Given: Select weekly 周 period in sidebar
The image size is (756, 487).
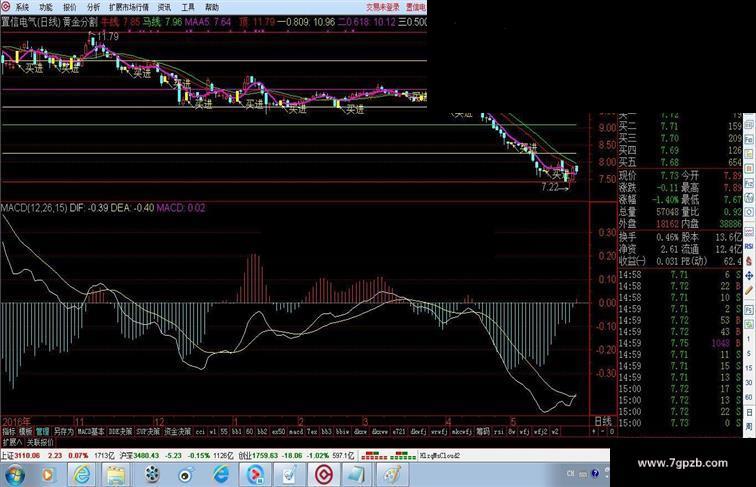Looking at the screenshot, I should [x=749, y=427].
